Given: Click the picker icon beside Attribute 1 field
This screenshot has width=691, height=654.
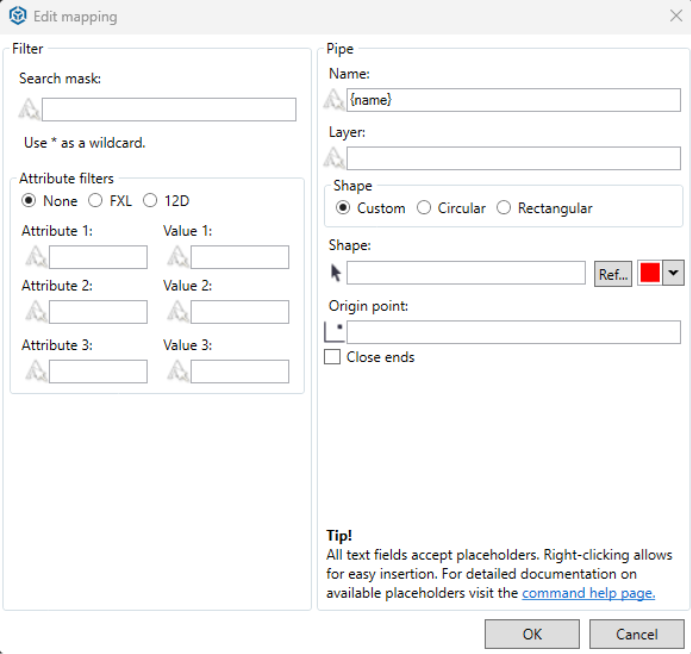Looking at the screenshot, I should coord(36,256).
